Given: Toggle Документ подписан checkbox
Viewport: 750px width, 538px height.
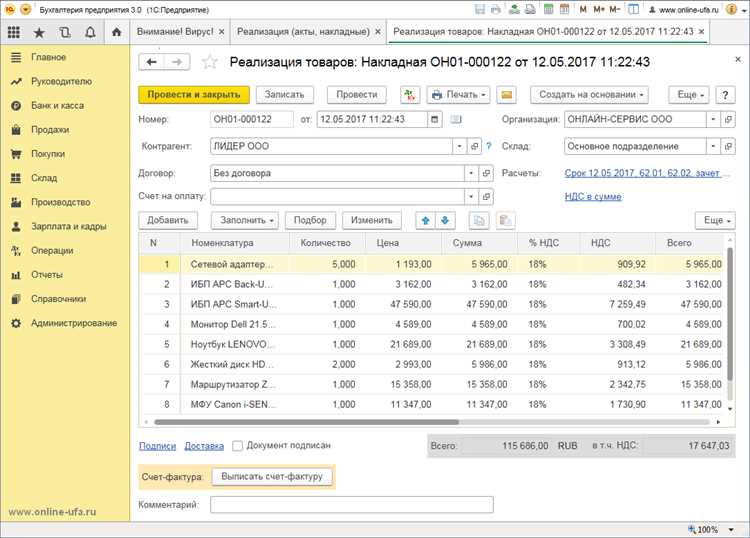Looking at the screenshot, I should tap(237, 446).
